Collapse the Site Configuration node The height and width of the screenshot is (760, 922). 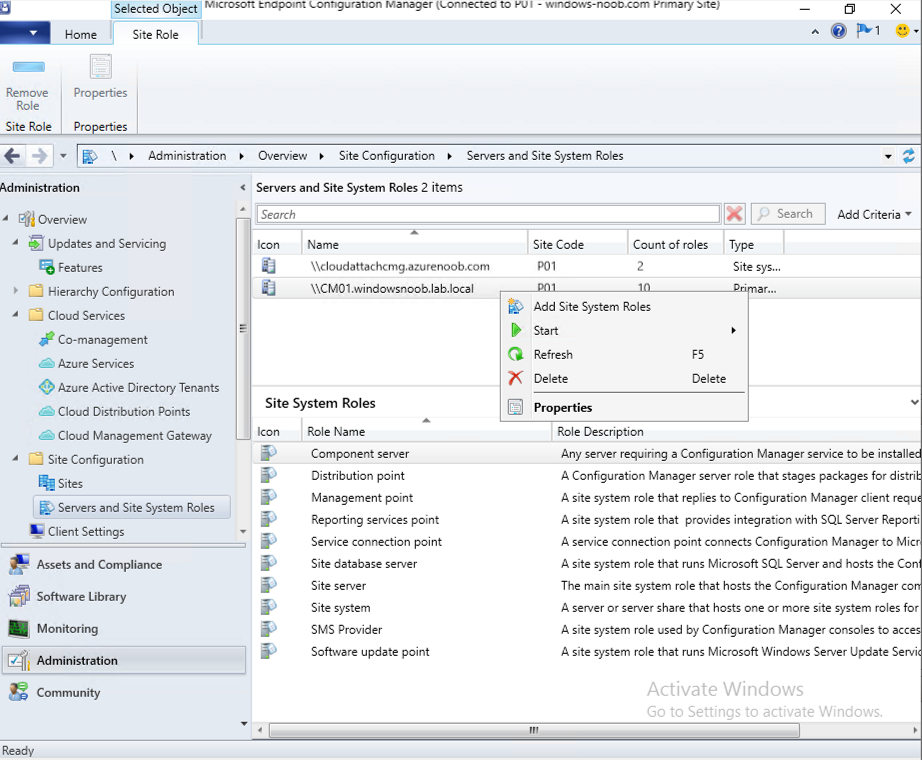pyautogui.click(x=16, y=458)
